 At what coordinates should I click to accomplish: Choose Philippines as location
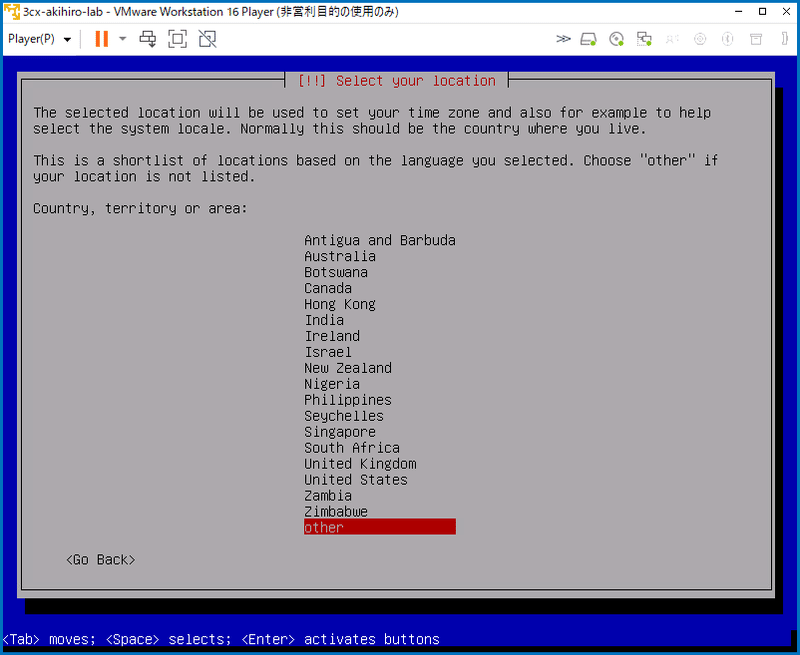click(380, 399)
